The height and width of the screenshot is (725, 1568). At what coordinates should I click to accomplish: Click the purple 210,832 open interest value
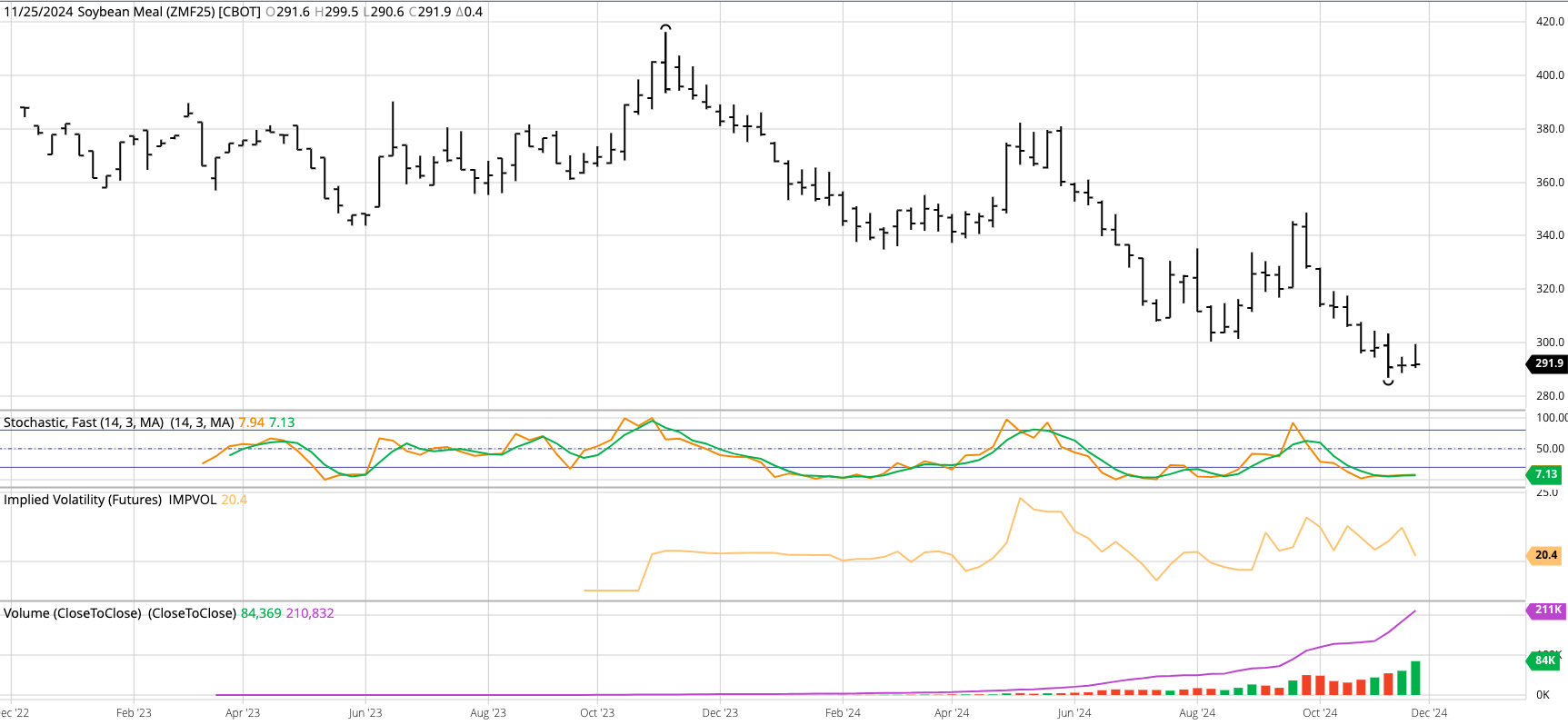click(x=310, y=613)
